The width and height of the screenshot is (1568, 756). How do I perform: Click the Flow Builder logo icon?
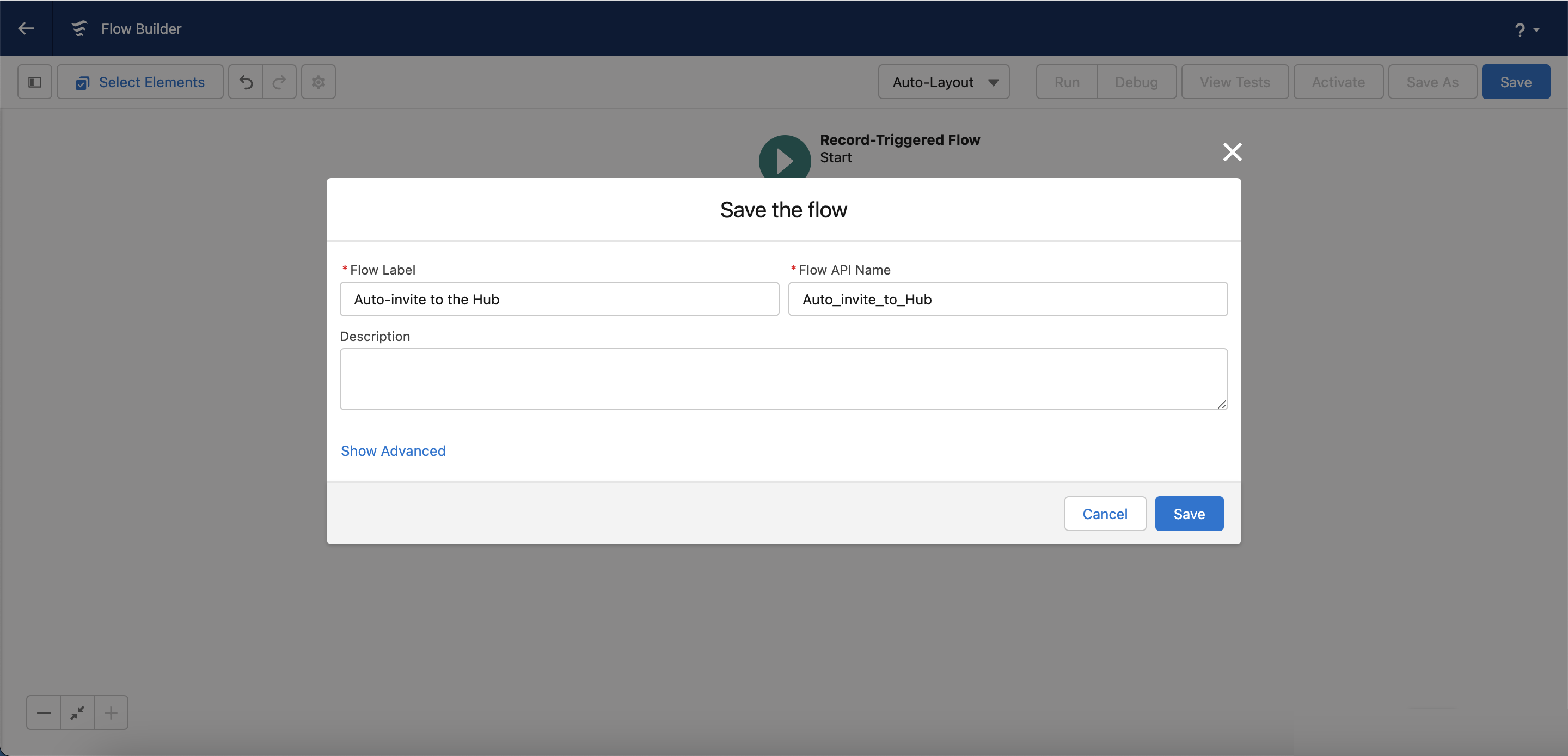click(x=79, y=28)
